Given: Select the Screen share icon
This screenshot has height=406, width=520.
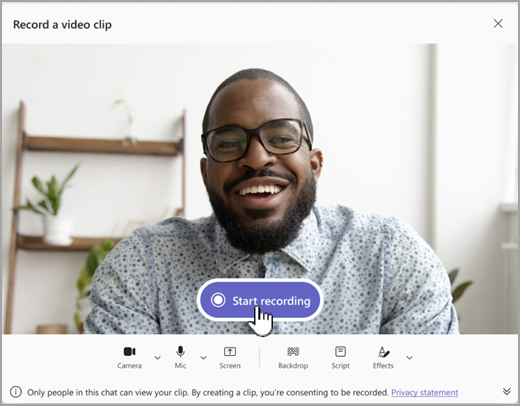Looking at the screenshot, I should pos(230,351).
